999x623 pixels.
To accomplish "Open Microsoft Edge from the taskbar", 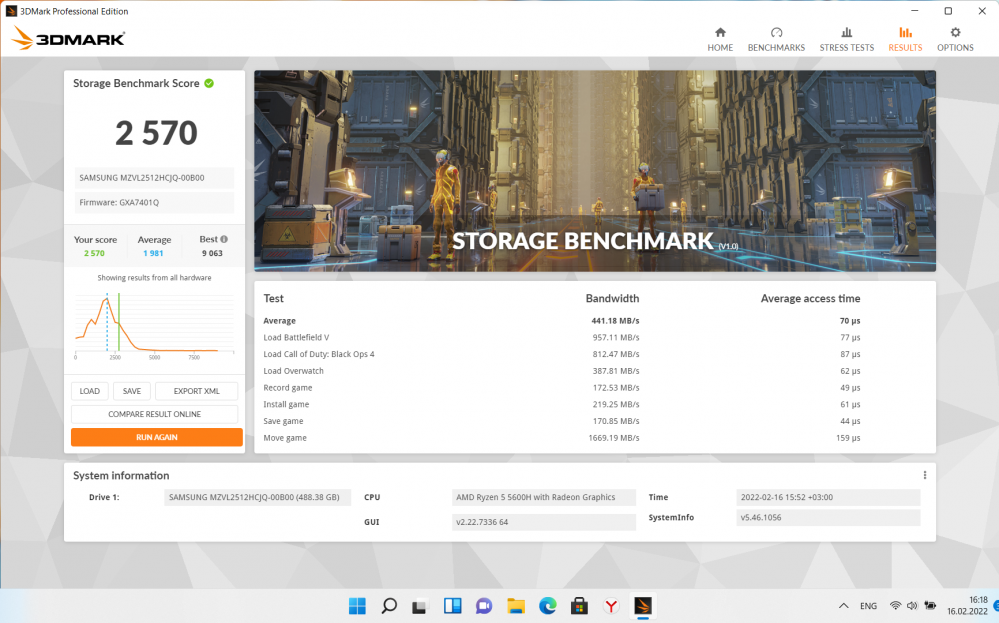I will [547, 605].
